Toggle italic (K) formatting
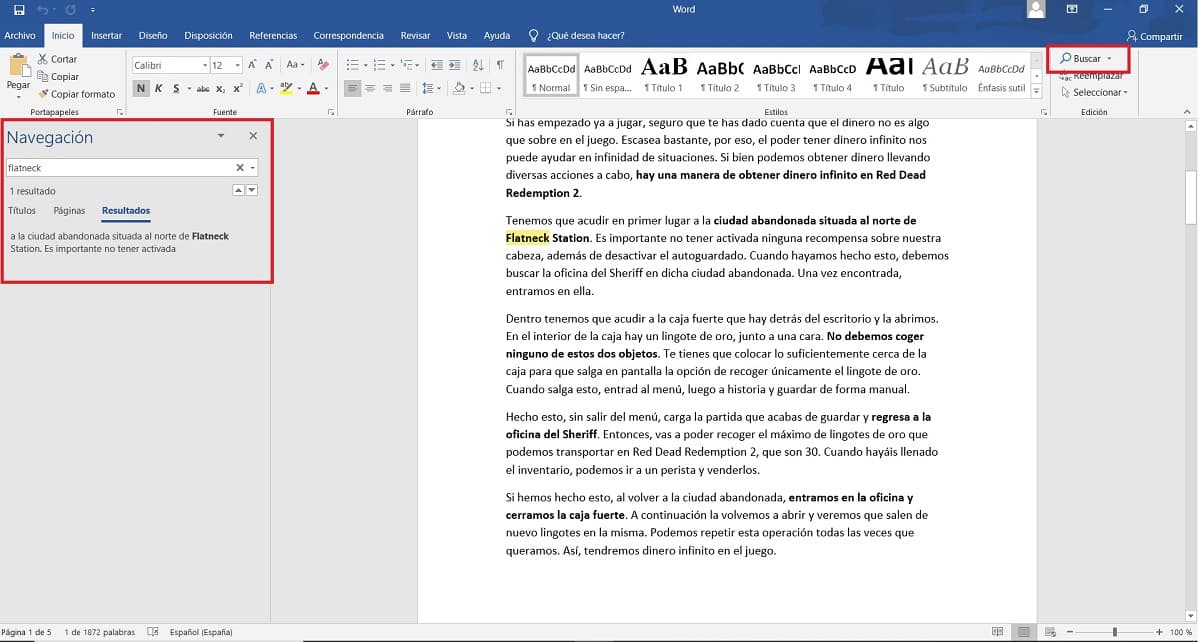Viewport: 1200px width, 642px height. (x=158, y=88)
